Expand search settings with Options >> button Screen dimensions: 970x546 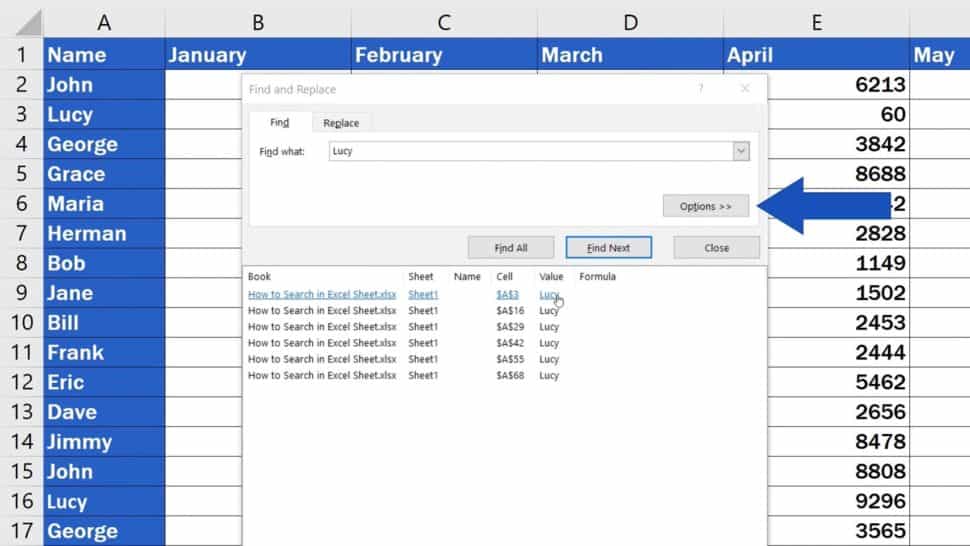[x=706, y=206]
